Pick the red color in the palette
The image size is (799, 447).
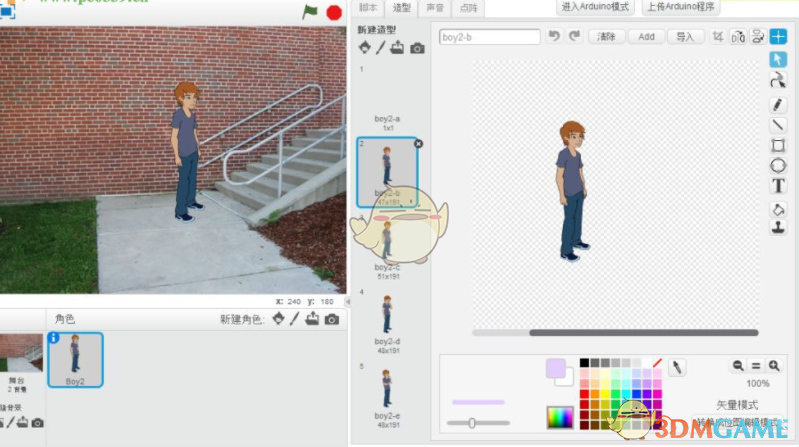point(584,394)
